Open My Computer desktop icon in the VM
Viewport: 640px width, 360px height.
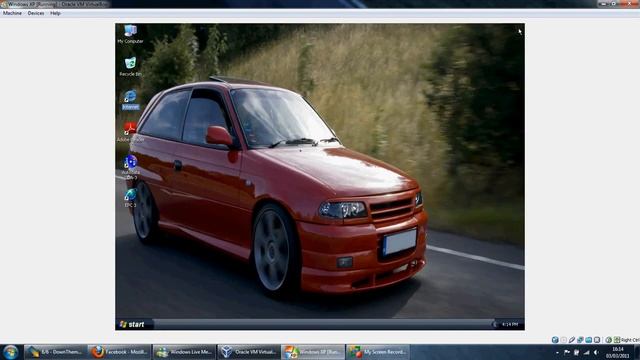pos(130,34)
